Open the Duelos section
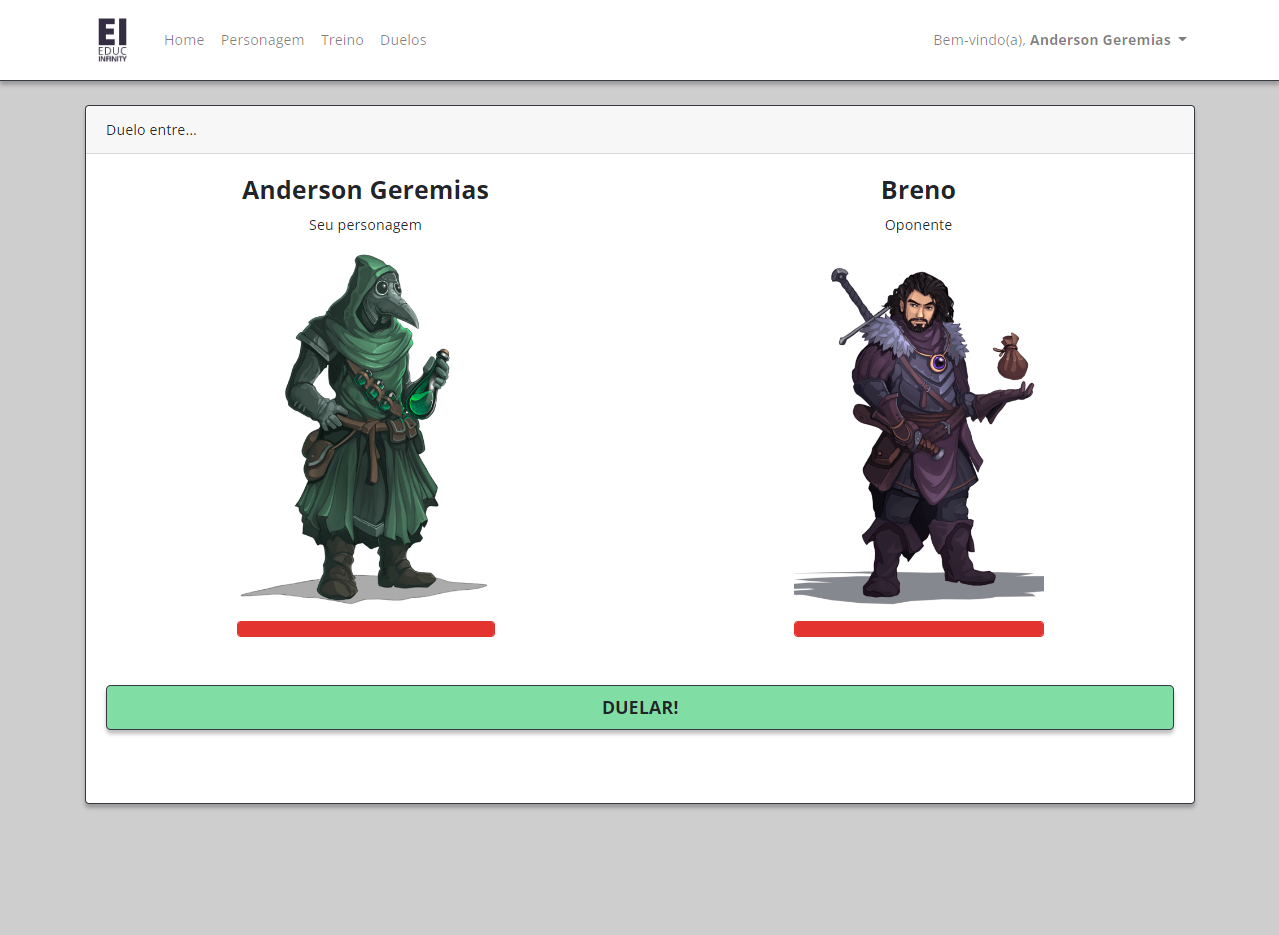The width and height of the screenshot is (1279, 935). (x=403, y=40)
